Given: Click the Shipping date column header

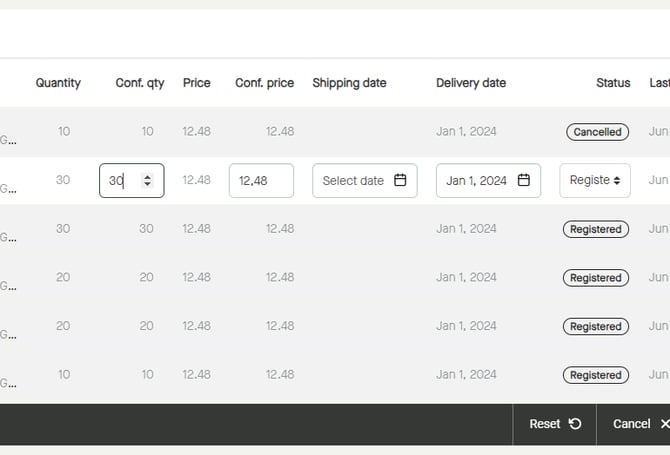Looking at the screenshot, I should [x=349, y=83].
